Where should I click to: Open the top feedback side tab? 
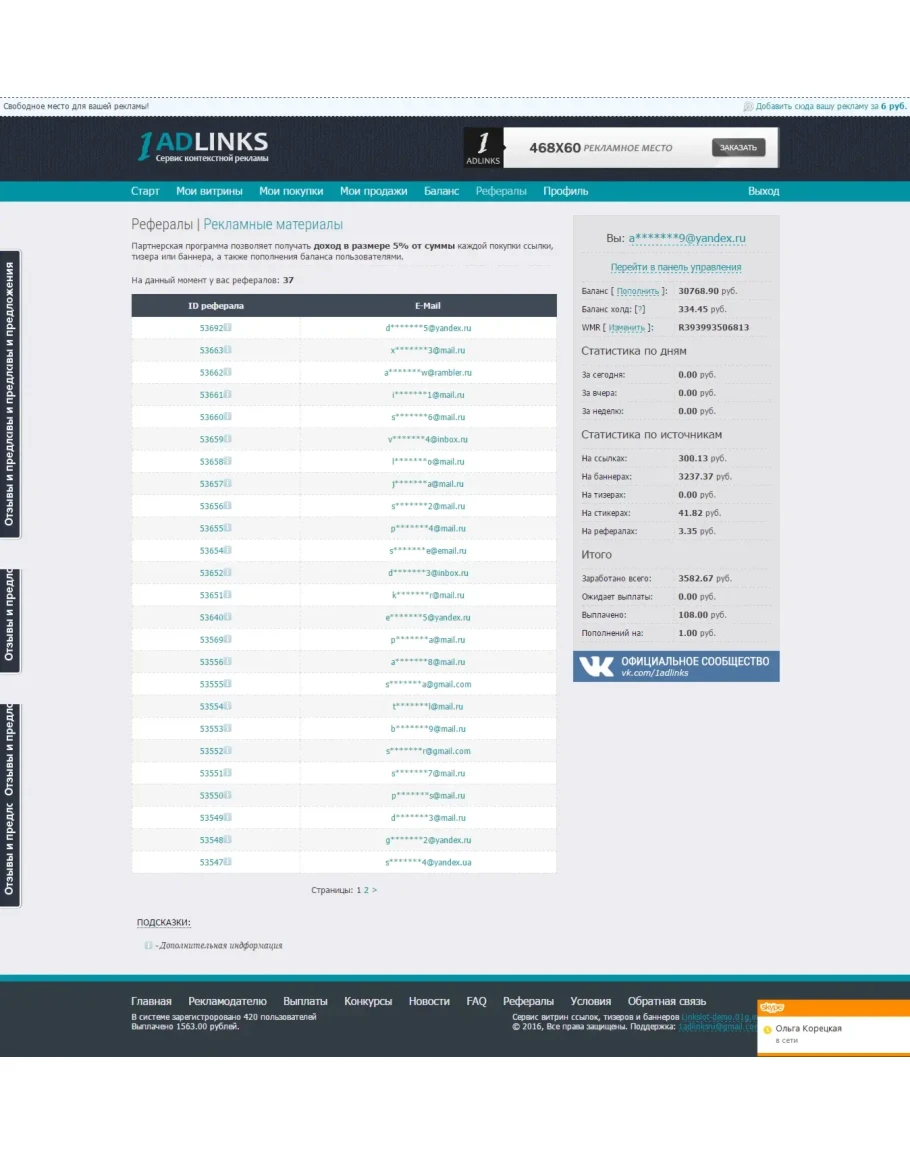[10, 393]
